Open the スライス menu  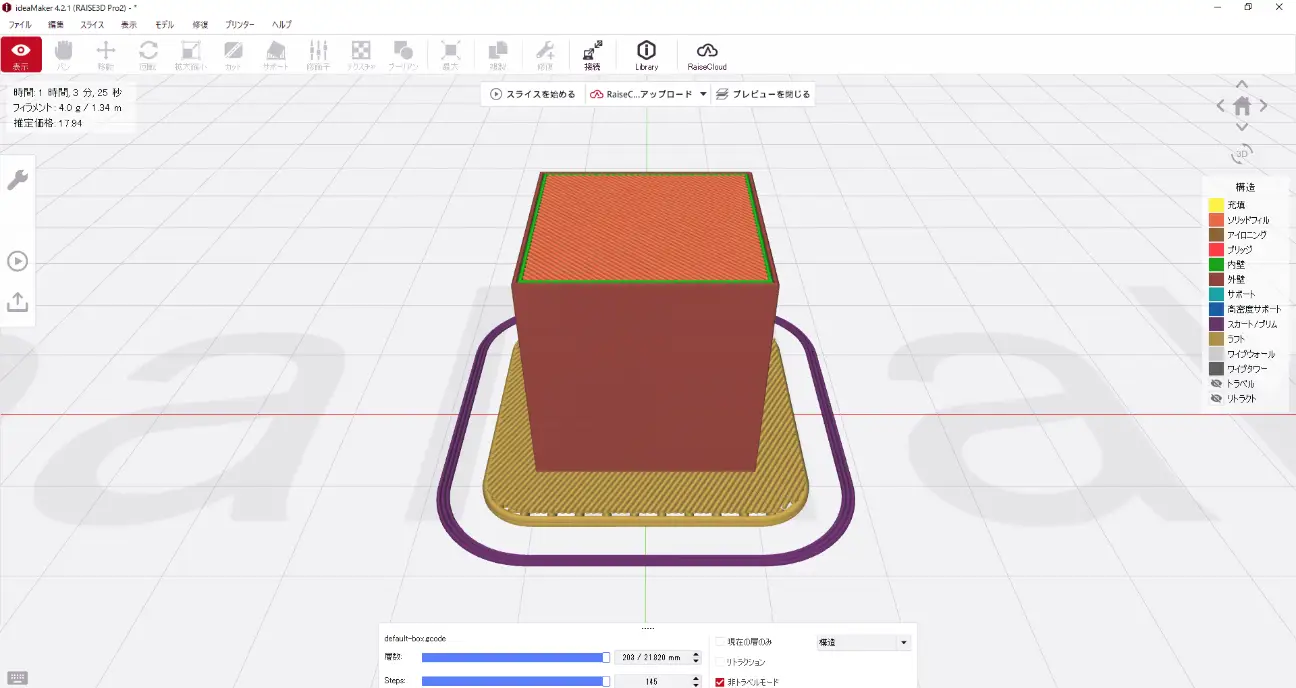(91, 24)
